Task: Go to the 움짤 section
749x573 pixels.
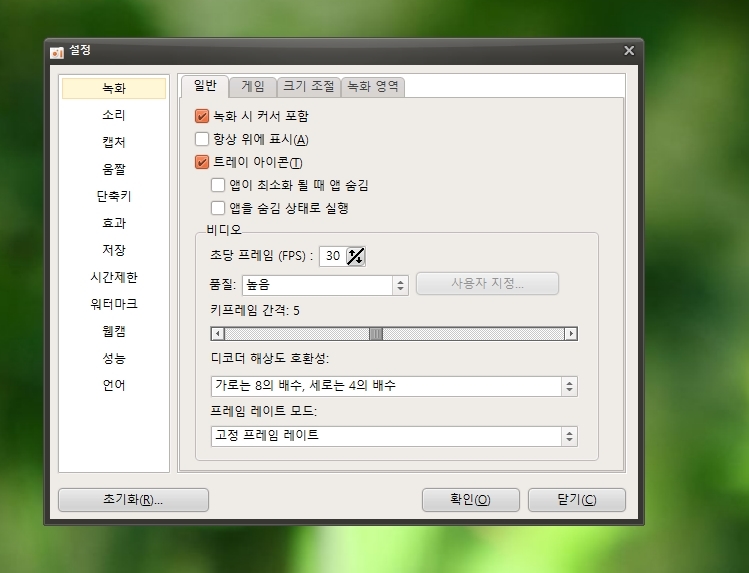Action: 114,169
